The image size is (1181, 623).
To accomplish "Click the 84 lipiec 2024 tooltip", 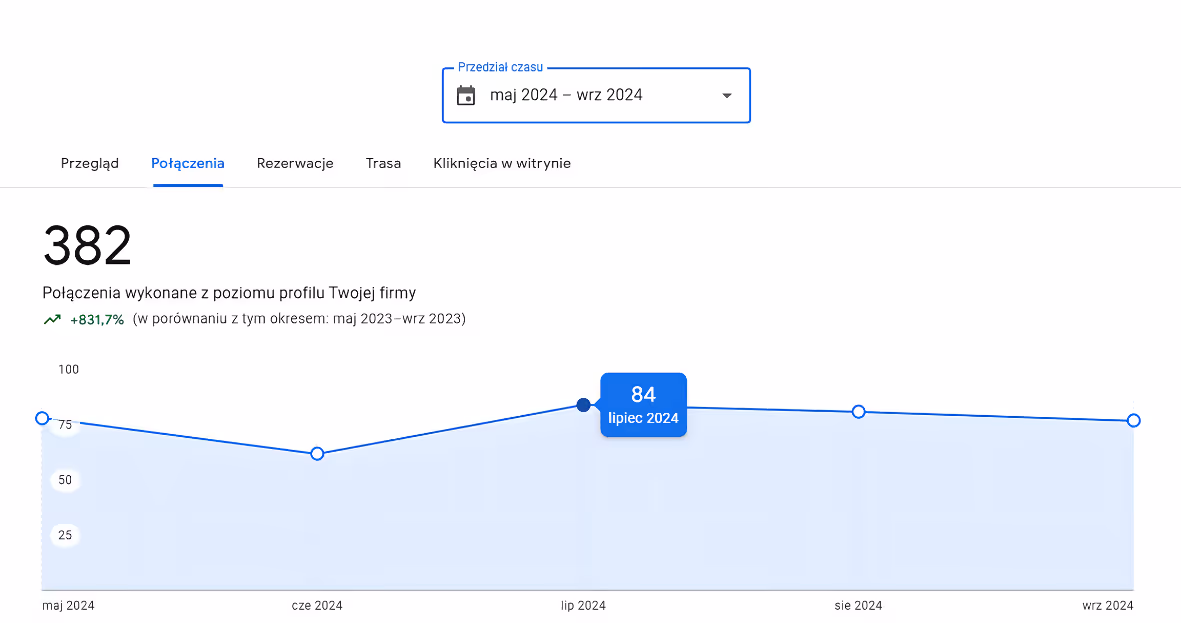I will coord(643,405).
